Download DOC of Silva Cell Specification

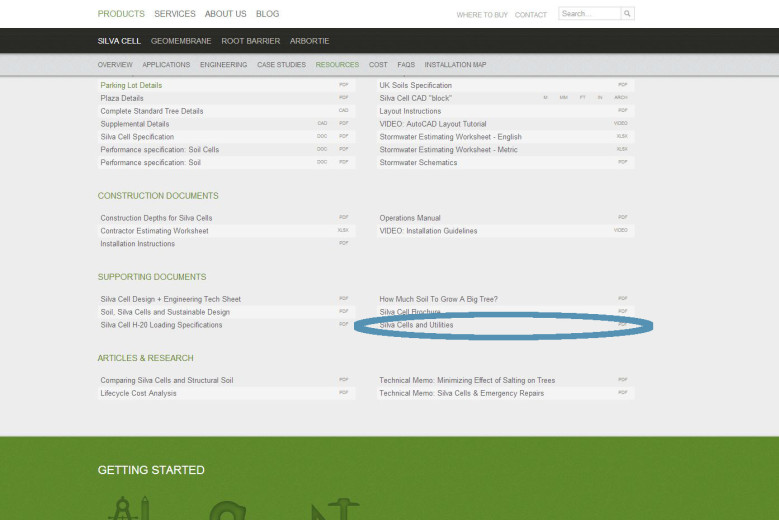[x=322, y=136]
